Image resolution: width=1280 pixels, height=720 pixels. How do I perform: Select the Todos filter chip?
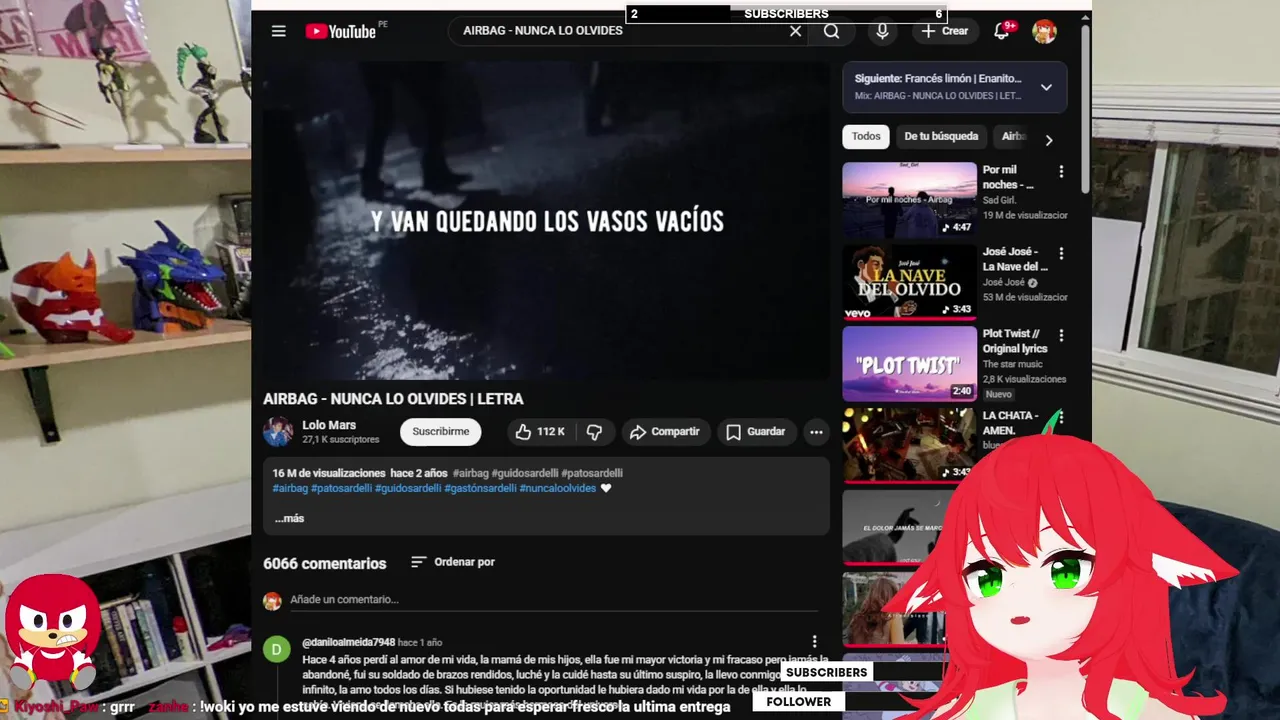click(866, 137)
